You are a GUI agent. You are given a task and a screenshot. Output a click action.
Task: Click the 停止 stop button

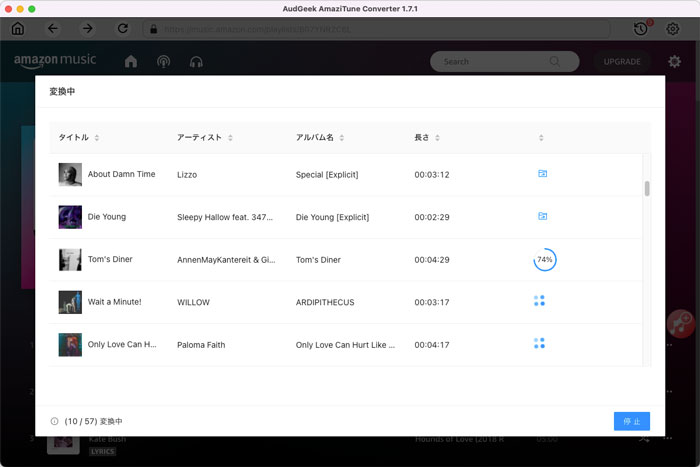(632, 421)
